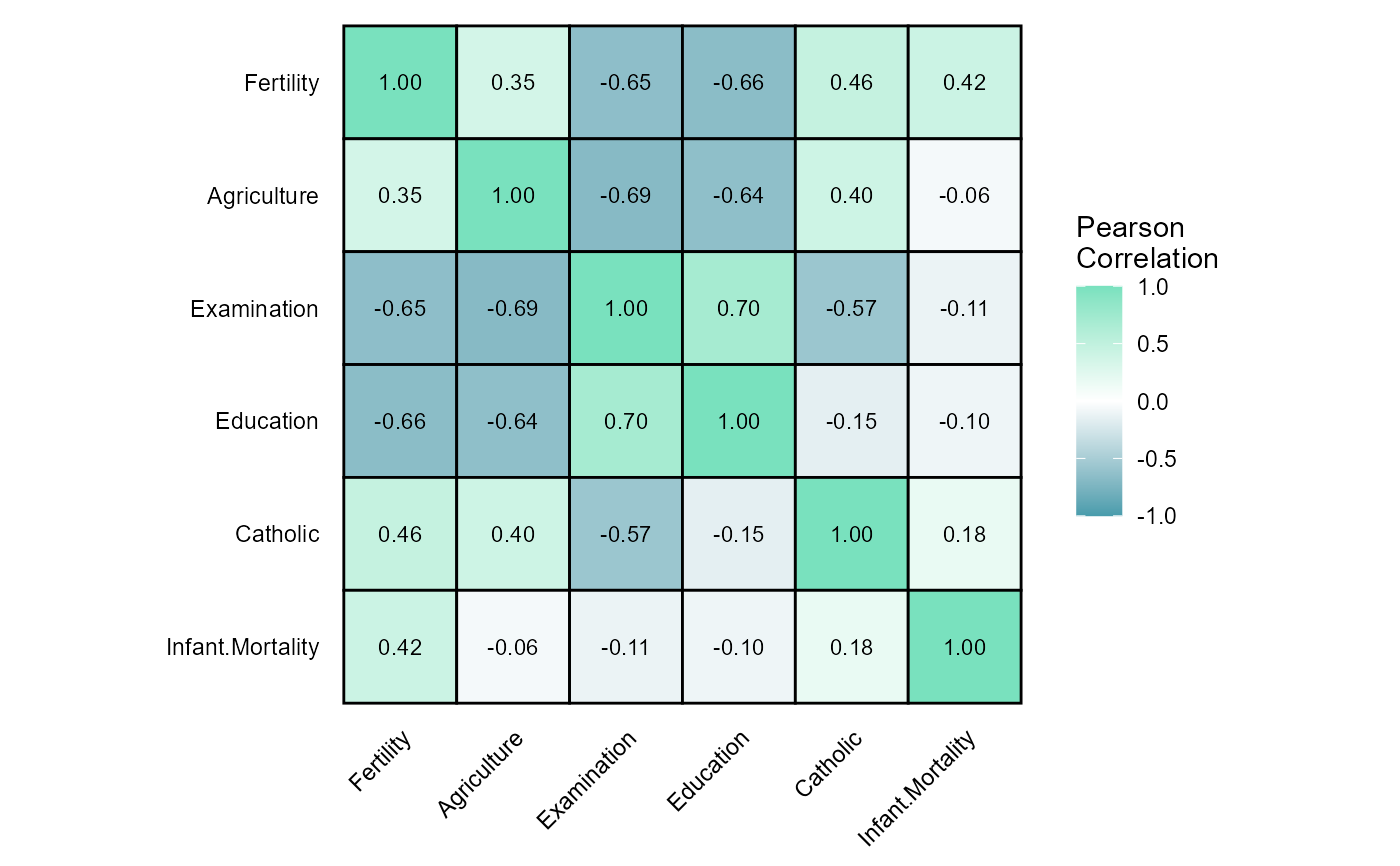Click the Education column label at bottom
This screenshot has height=866, width=1400.
click(708, 770)
